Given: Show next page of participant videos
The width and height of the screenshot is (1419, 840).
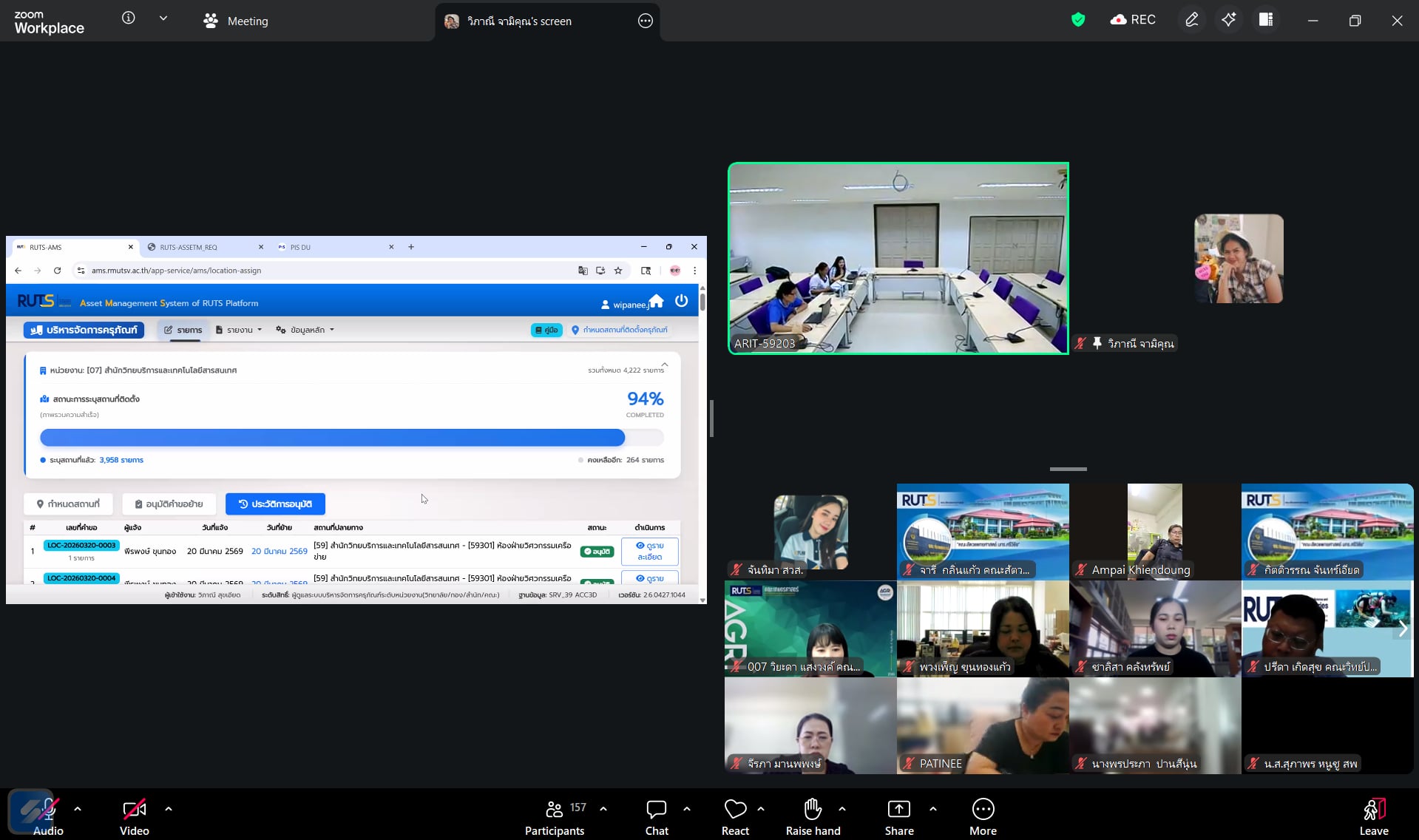Looking at the screenshot, I should click(1402, 629).
